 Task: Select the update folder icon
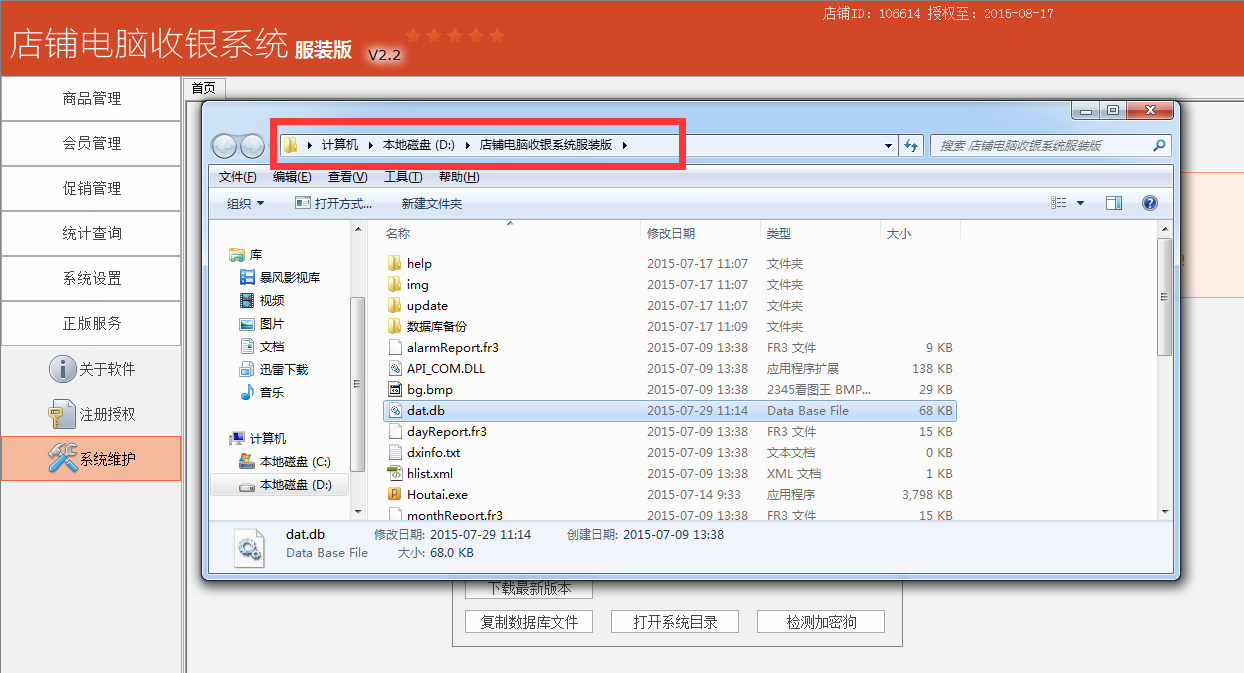[x=395, y=305]
